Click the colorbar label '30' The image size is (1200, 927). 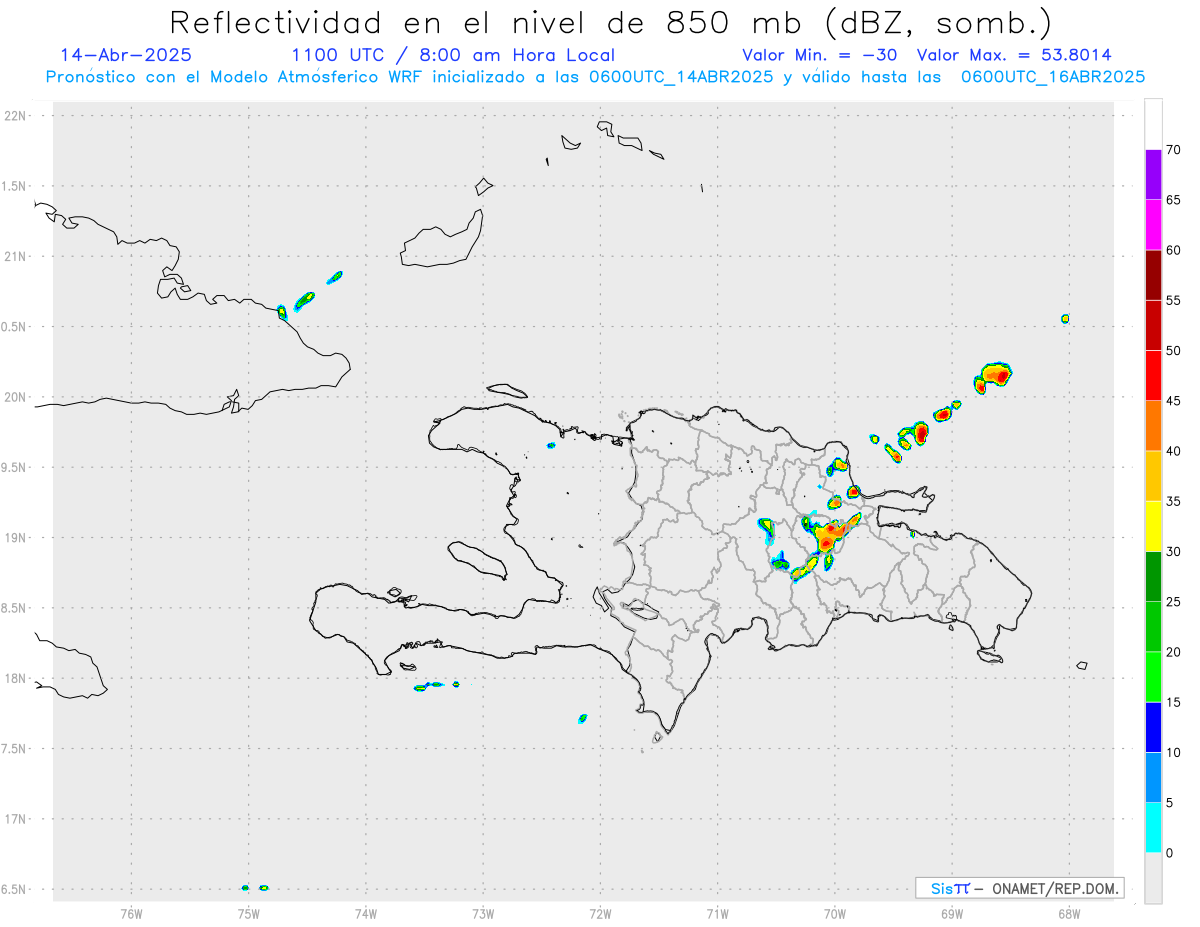tap(1173, 552)
